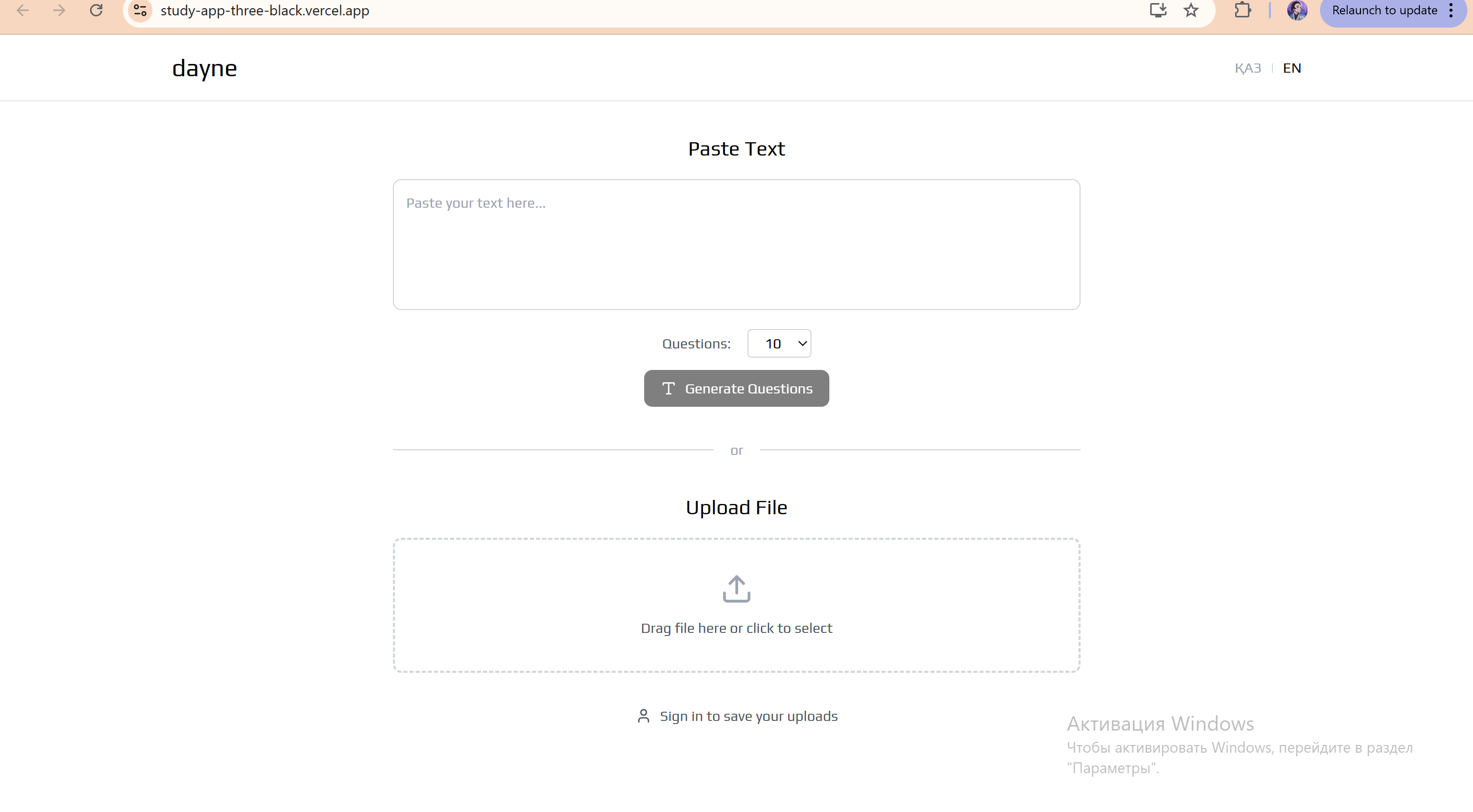This screenshot has height=812, width=1473.
Task: Click the Generate Questions button
Action: (x=737, y=389)
